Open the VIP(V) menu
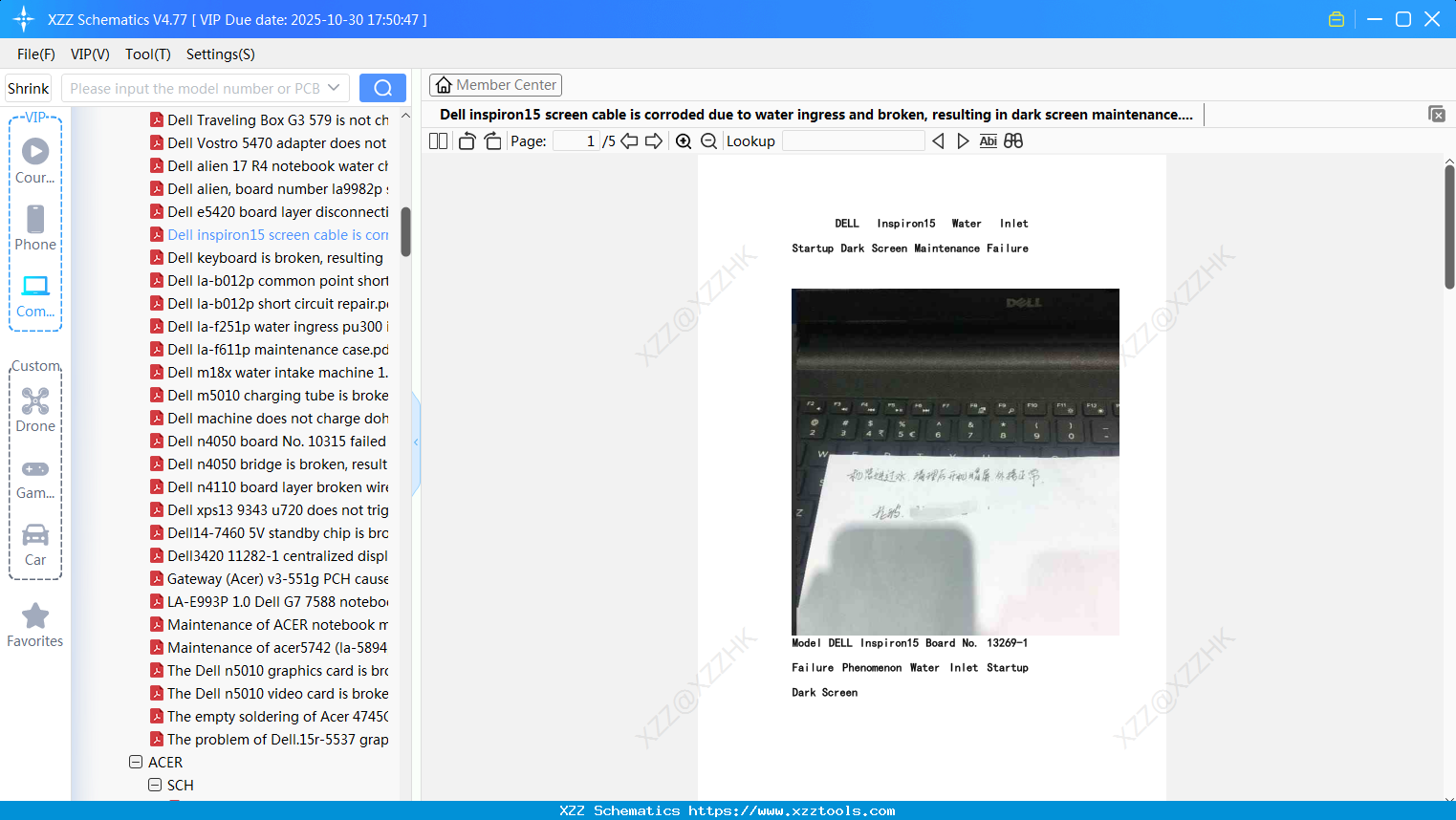This screenshot has height=820, width=1456. point(90,54)
